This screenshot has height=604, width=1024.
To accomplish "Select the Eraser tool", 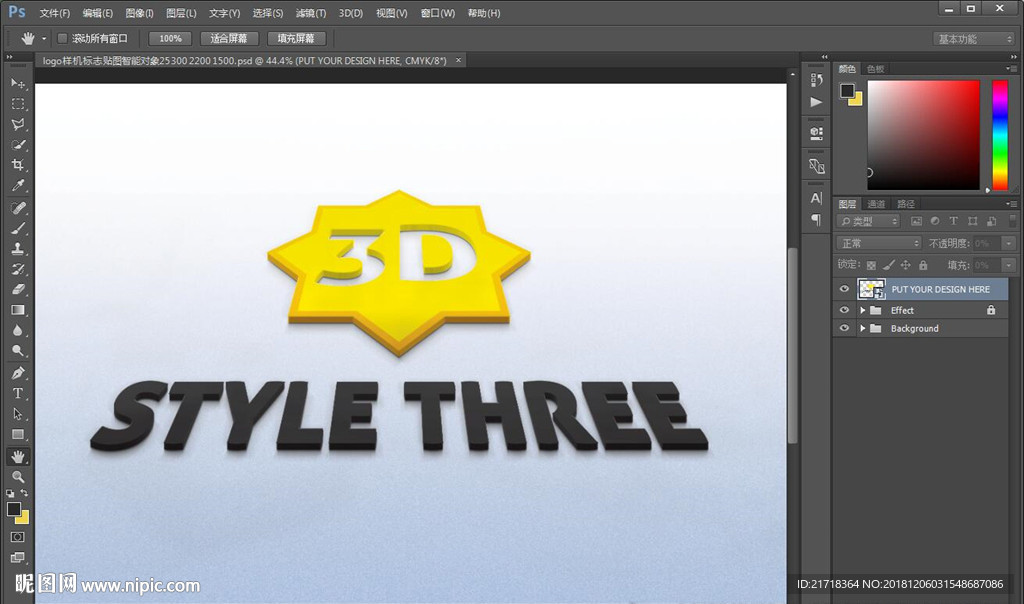I will tap(18, 289).
